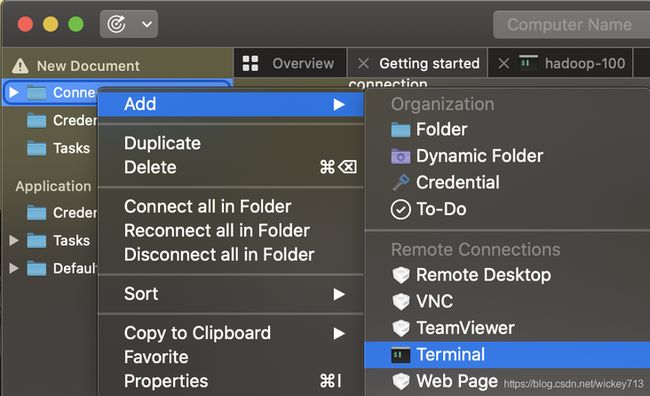Click the VNC connection icon

pos(401,301)
